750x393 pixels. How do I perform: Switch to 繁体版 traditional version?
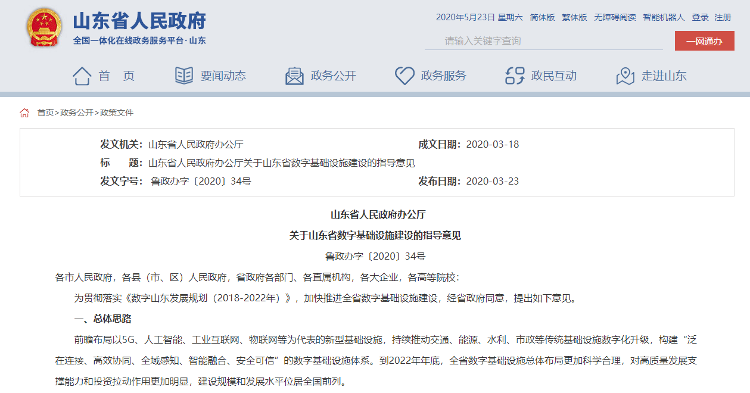[x=574, y=17]
